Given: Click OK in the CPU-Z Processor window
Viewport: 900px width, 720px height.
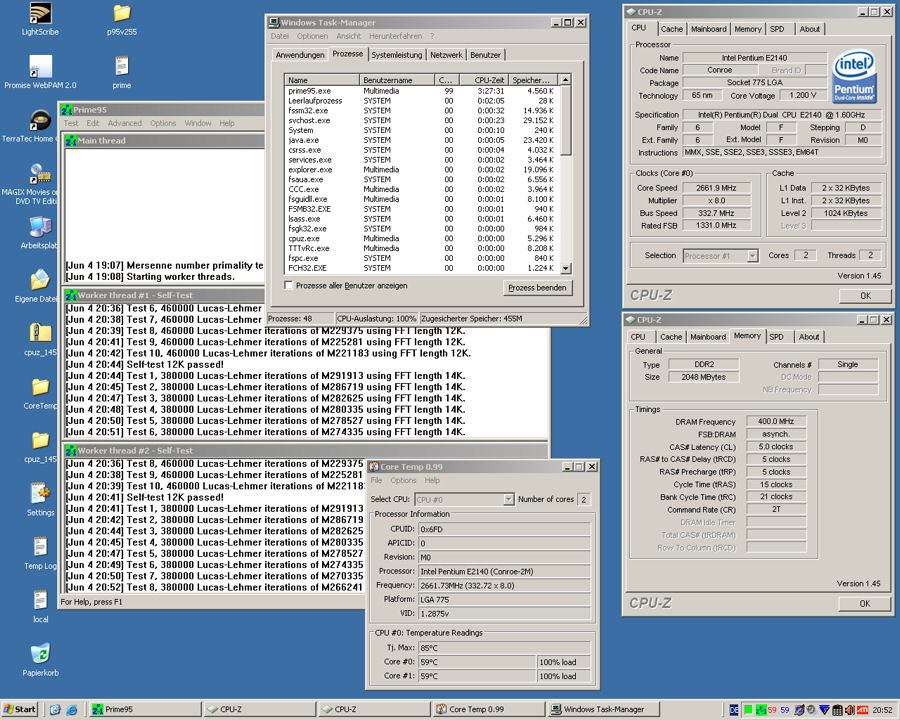Looking at the screenshot, I should pos(866,296).
